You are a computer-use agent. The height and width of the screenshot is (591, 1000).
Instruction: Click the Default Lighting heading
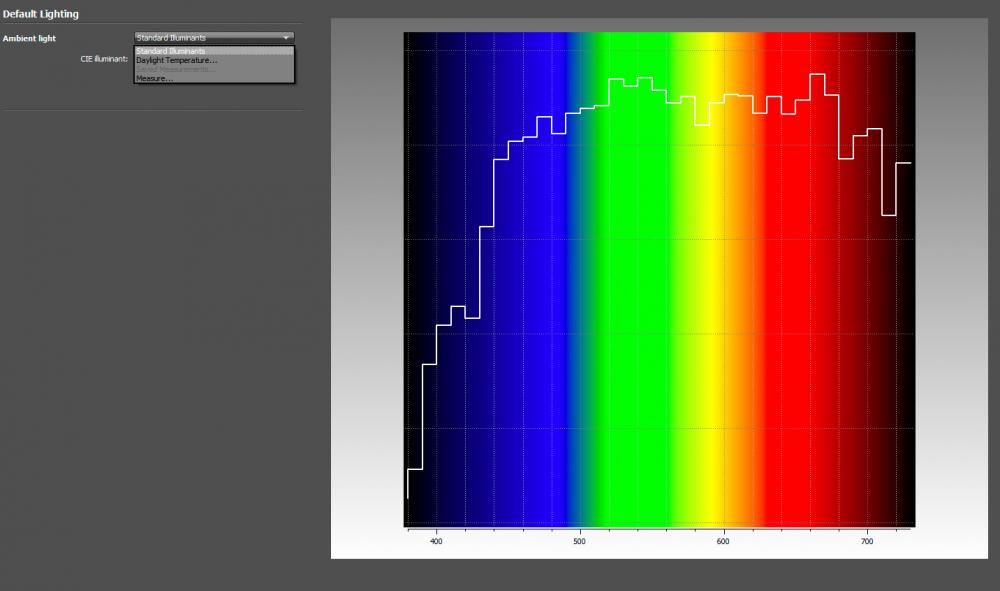point(41,14)
